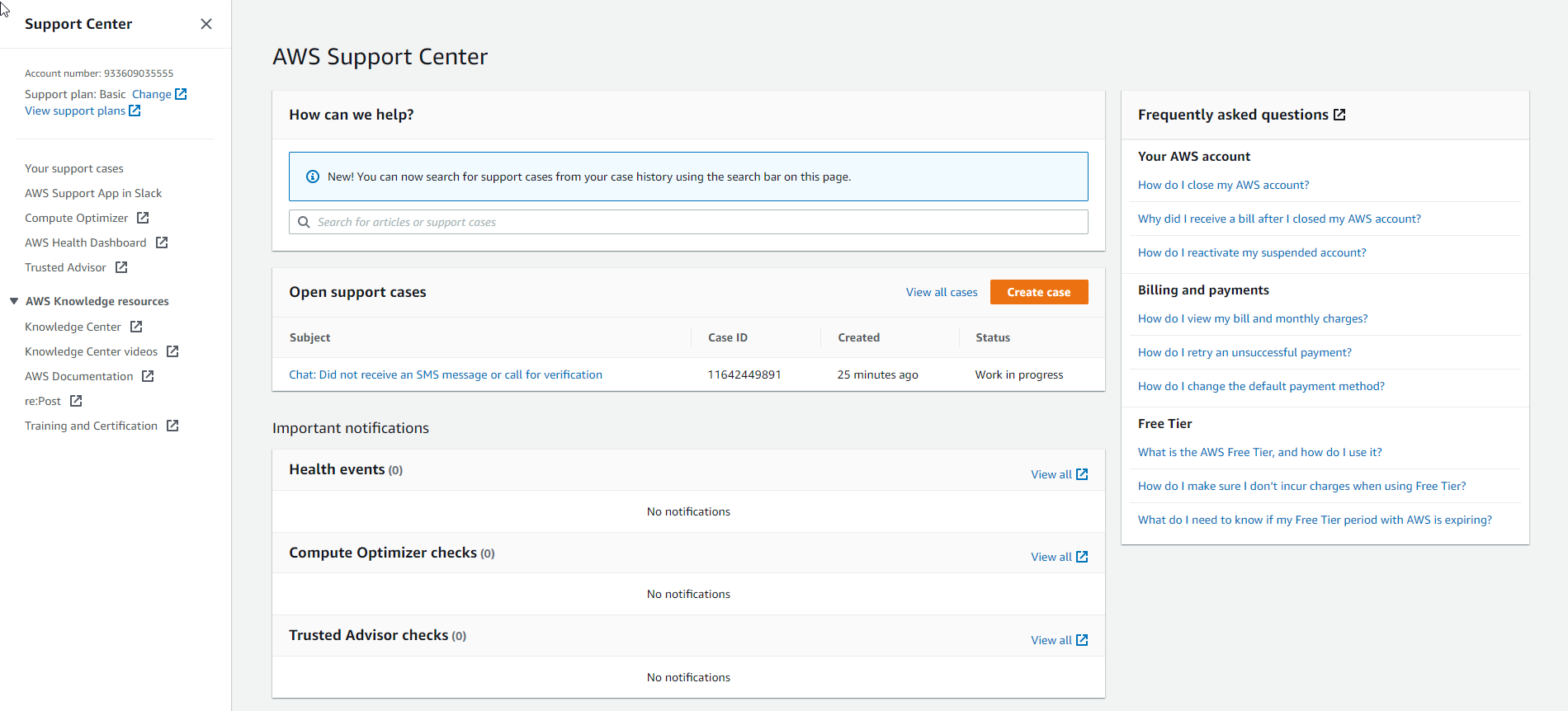Open Compute Optimizer sidebar link
This screenshot has height=711, width=1568.
point(77,218)
